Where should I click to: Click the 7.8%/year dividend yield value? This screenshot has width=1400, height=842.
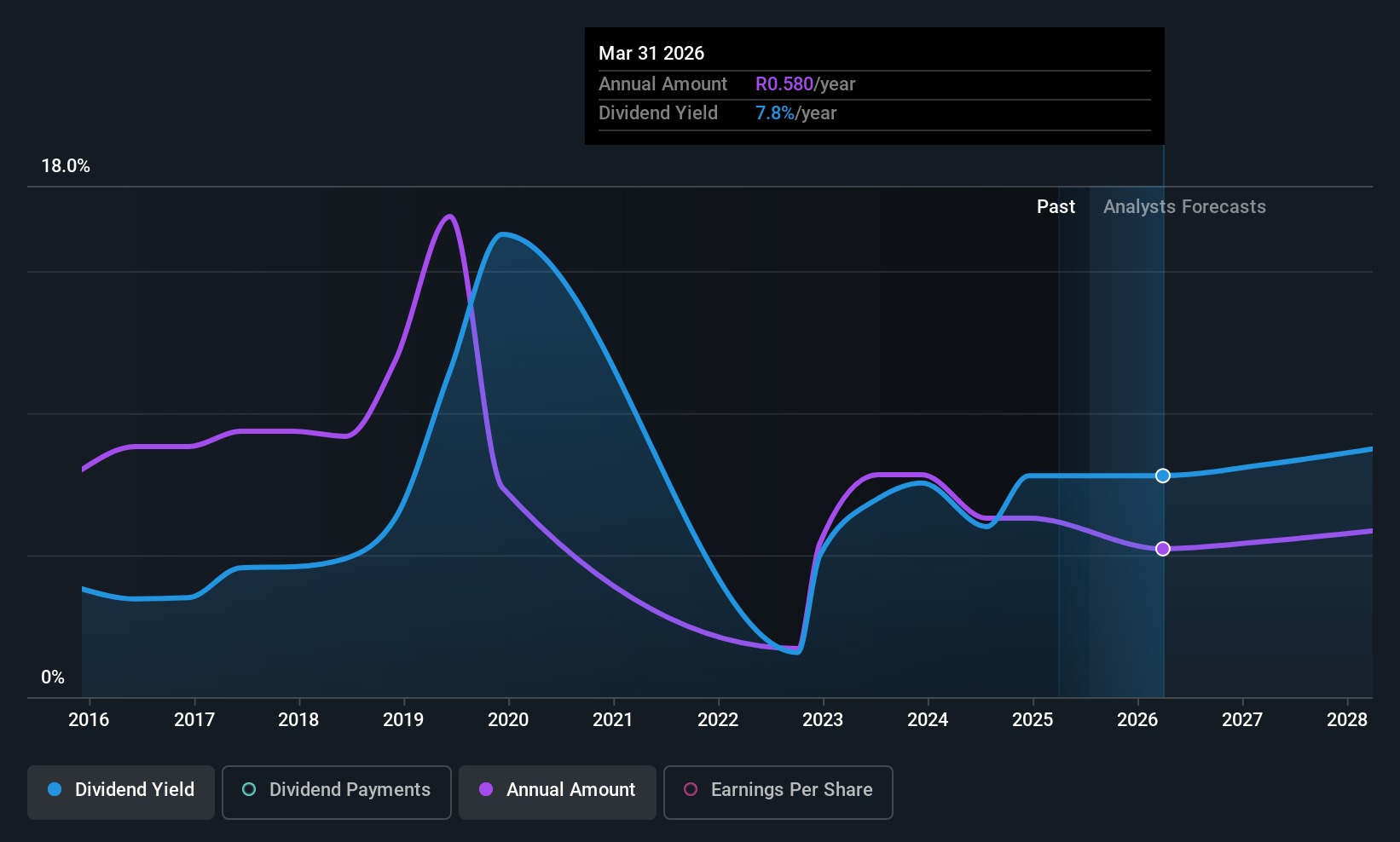(795, 113)
